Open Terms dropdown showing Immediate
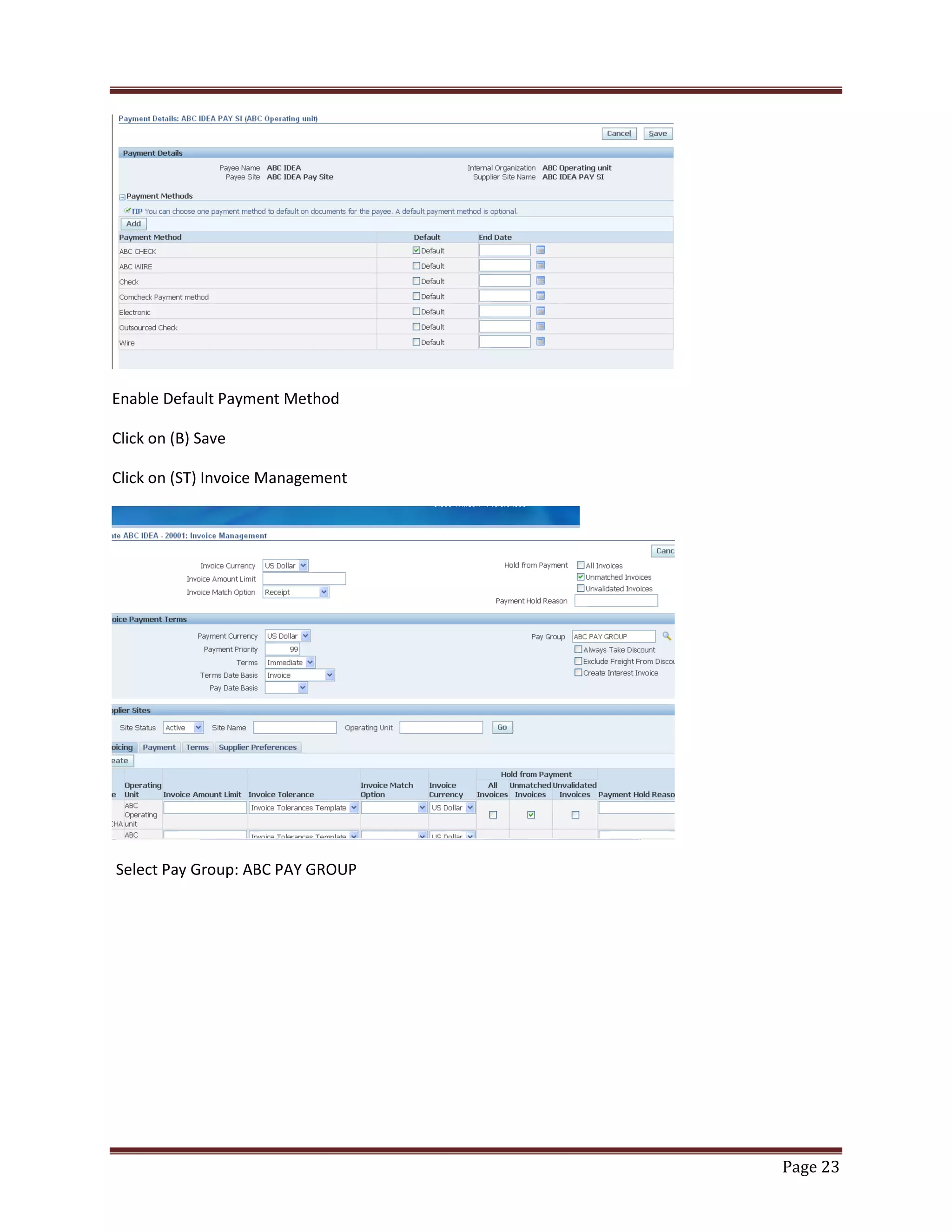The width and height of the screenshot is (952, 1232). [290, 662]
